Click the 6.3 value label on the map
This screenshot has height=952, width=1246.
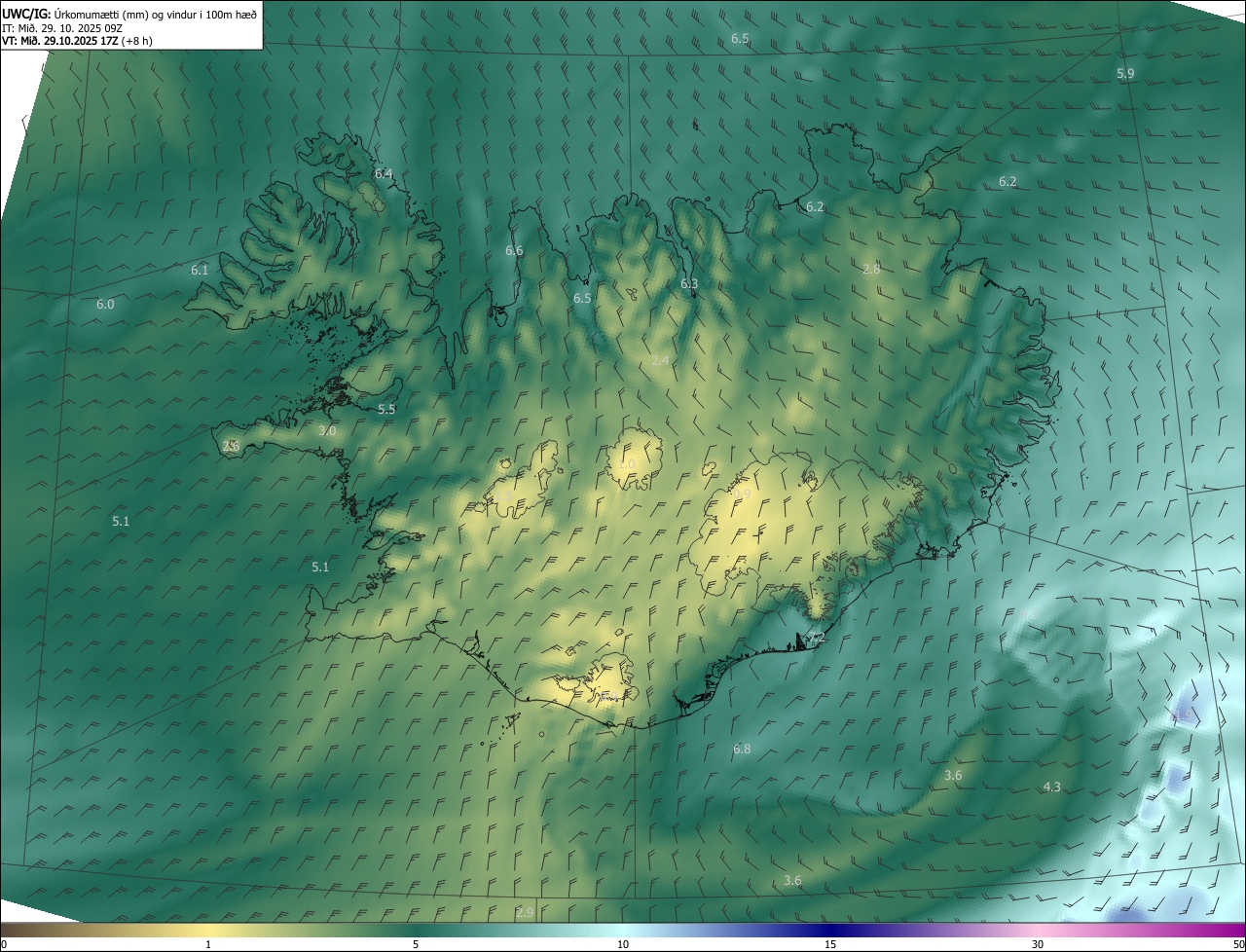click(x=689, y=284)
